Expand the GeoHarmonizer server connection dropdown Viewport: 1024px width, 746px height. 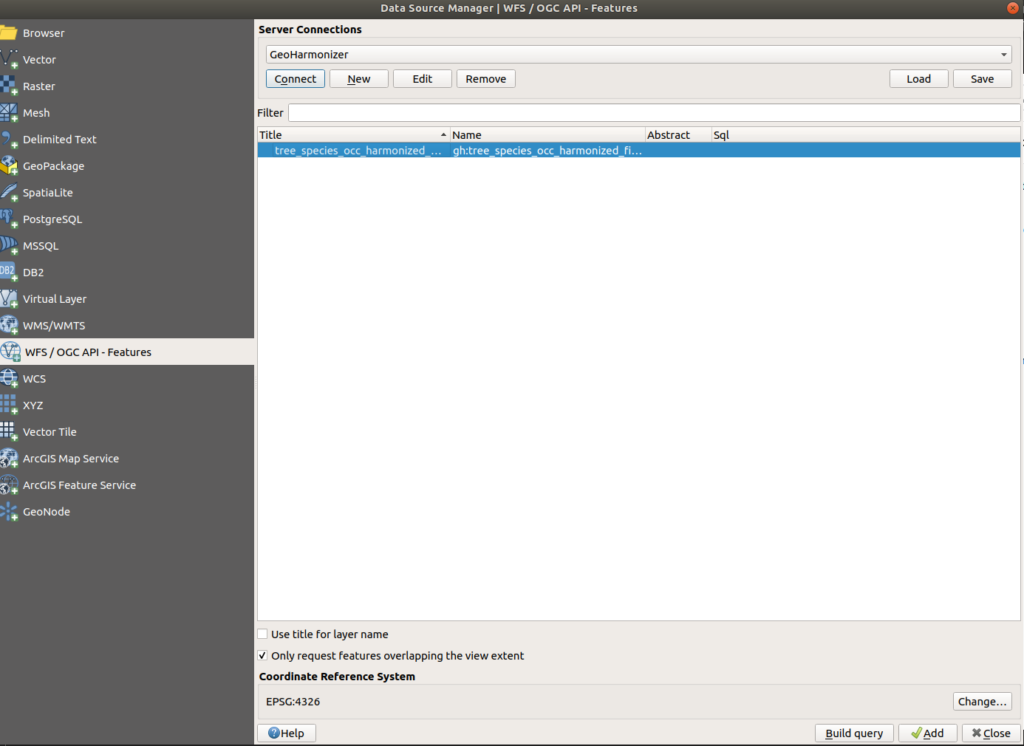(x=638, y=54)
